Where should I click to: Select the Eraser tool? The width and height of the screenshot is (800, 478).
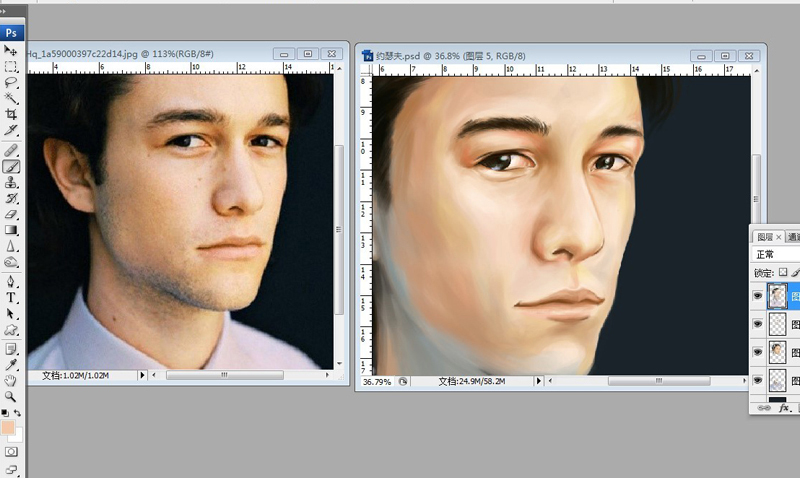pyautogui.click(x=10, y=214)
